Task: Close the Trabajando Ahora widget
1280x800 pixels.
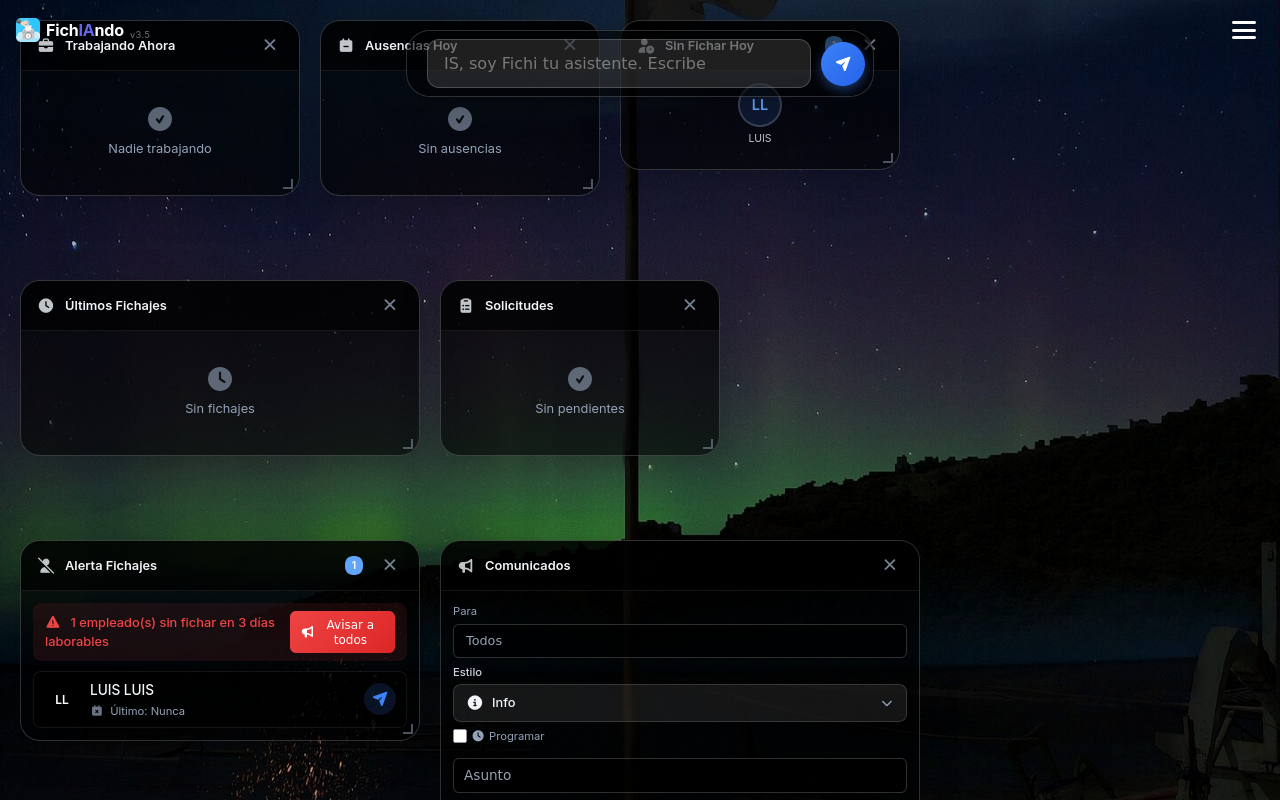Action: 270,45
